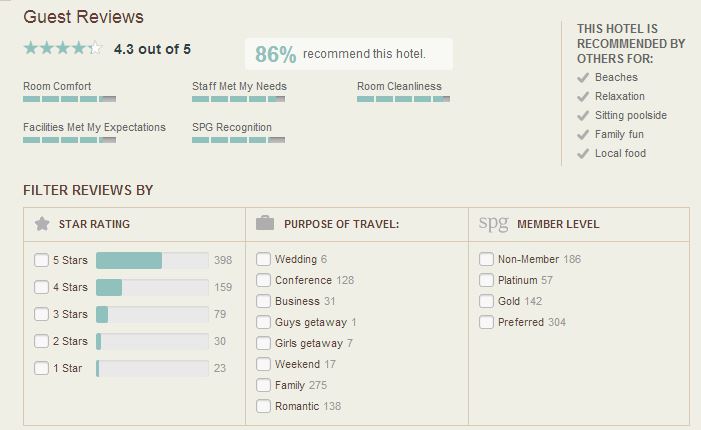
Task: Click the checkmark icon next to Beaches
Action: (x=583, y=78)
